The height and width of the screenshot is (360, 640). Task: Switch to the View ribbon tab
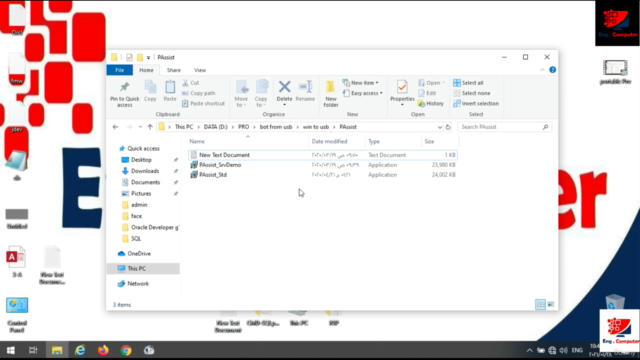200,70
